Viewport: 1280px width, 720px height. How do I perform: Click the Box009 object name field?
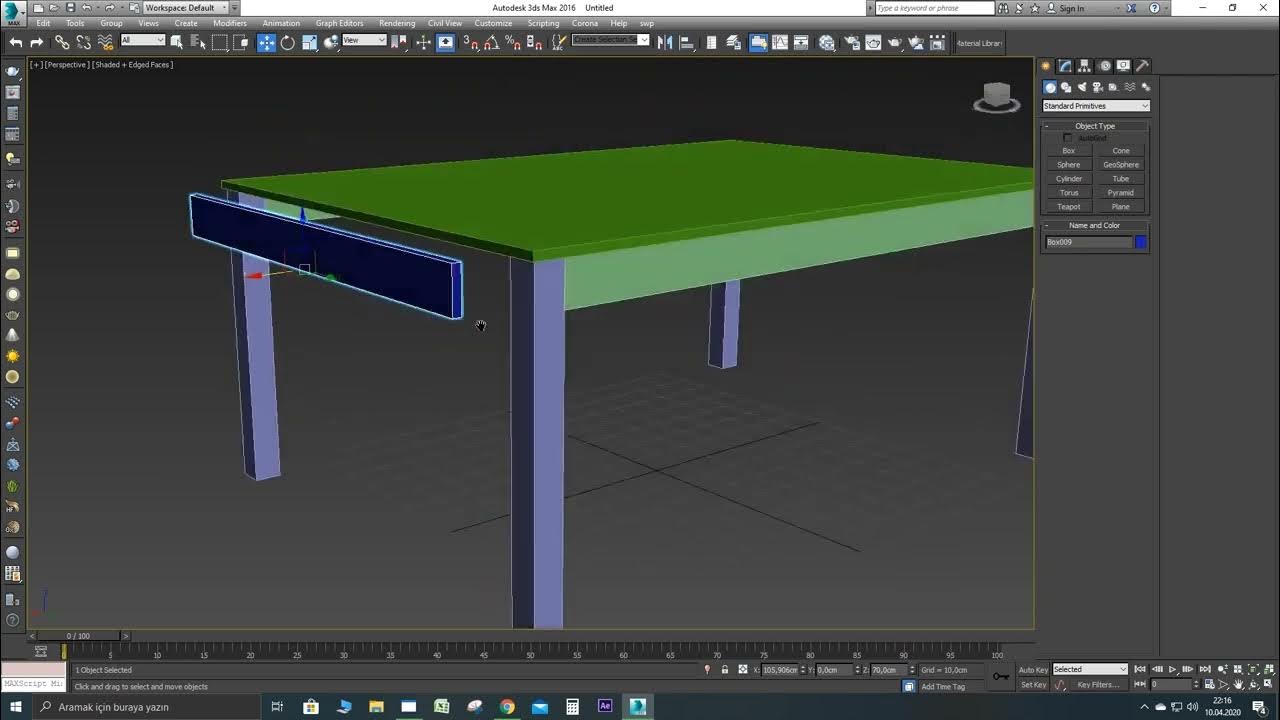(1089, 242)
